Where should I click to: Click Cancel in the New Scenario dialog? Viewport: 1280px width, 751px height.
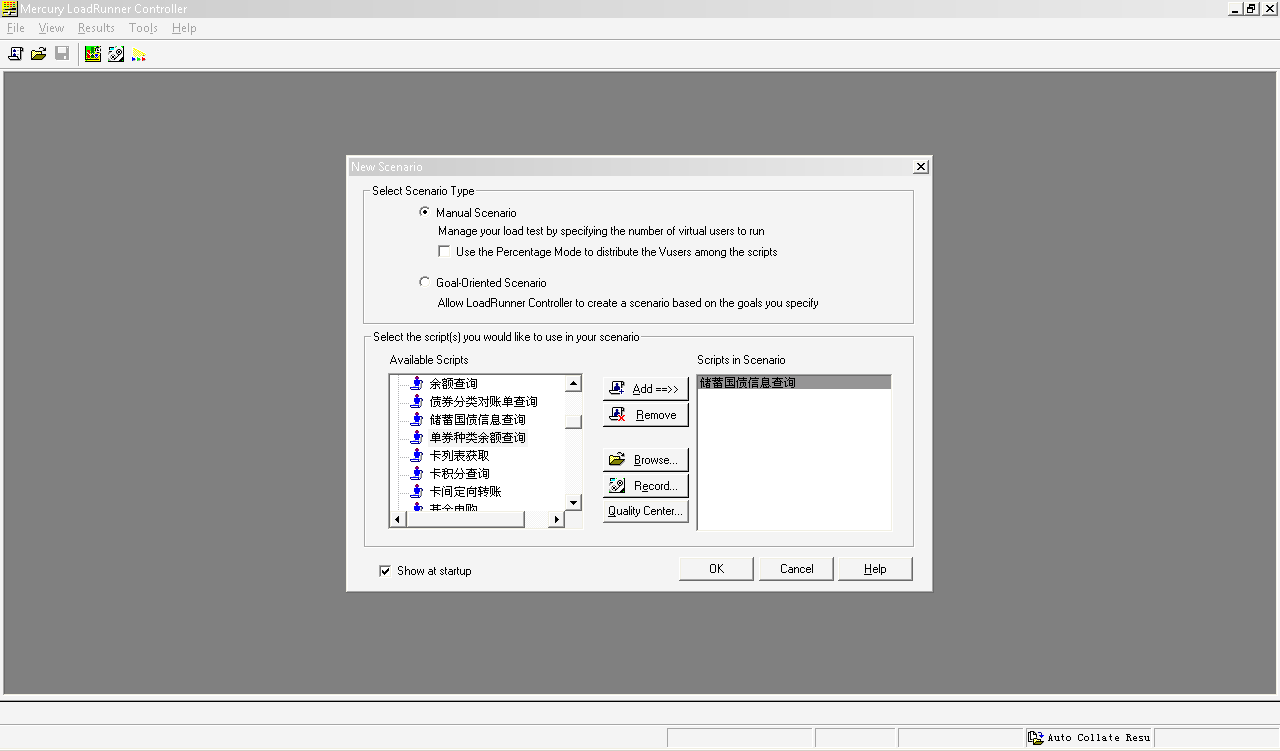click(796, 569)
